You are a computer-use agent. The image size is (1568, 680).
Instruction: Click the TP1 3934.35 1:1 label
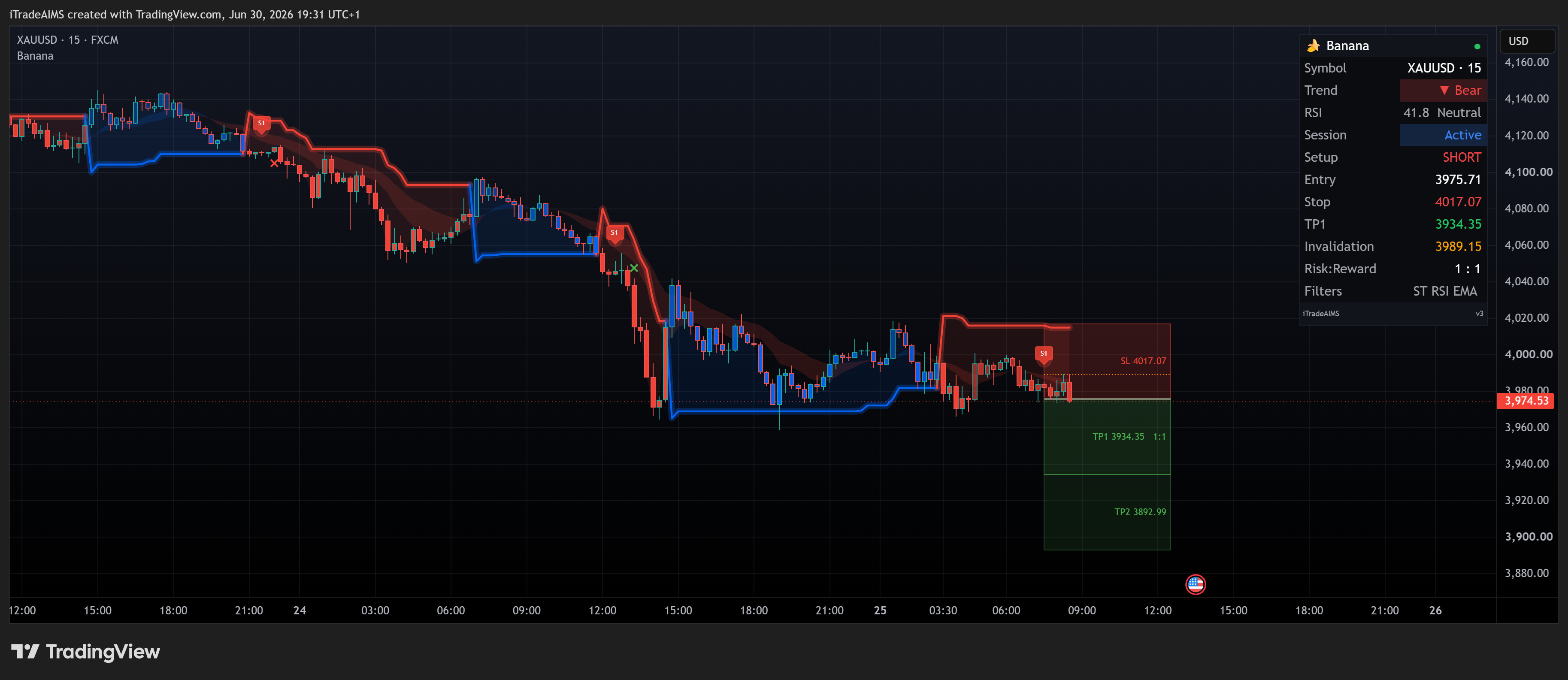[1129, 436]
